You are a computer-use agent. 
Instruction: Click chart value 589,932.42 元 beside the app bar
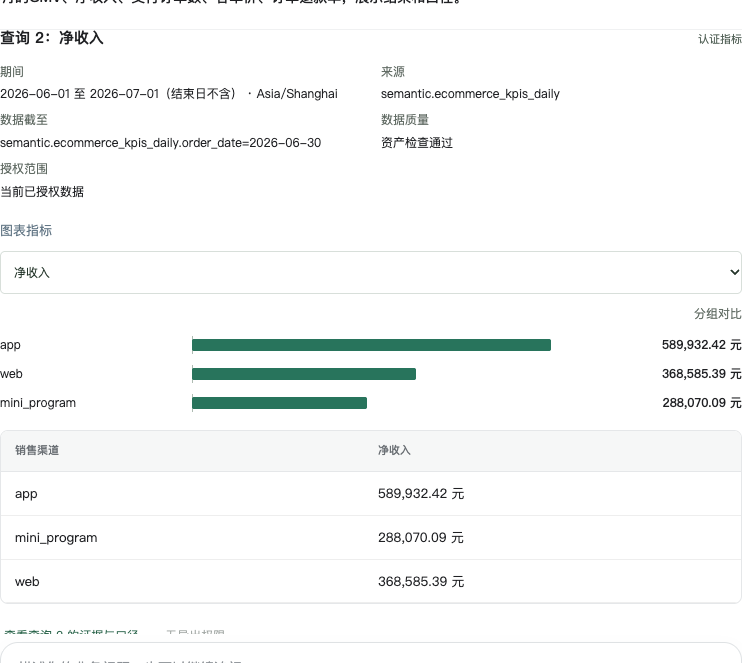pyautogui.click(x=701, y=345)
